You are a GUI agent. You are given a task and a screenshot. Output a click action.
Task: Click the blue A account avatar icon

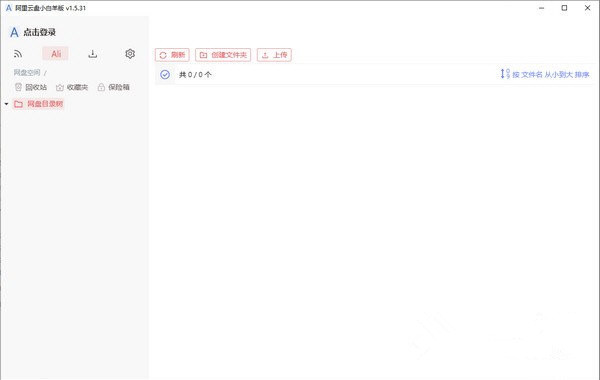(x=14, y=32)
